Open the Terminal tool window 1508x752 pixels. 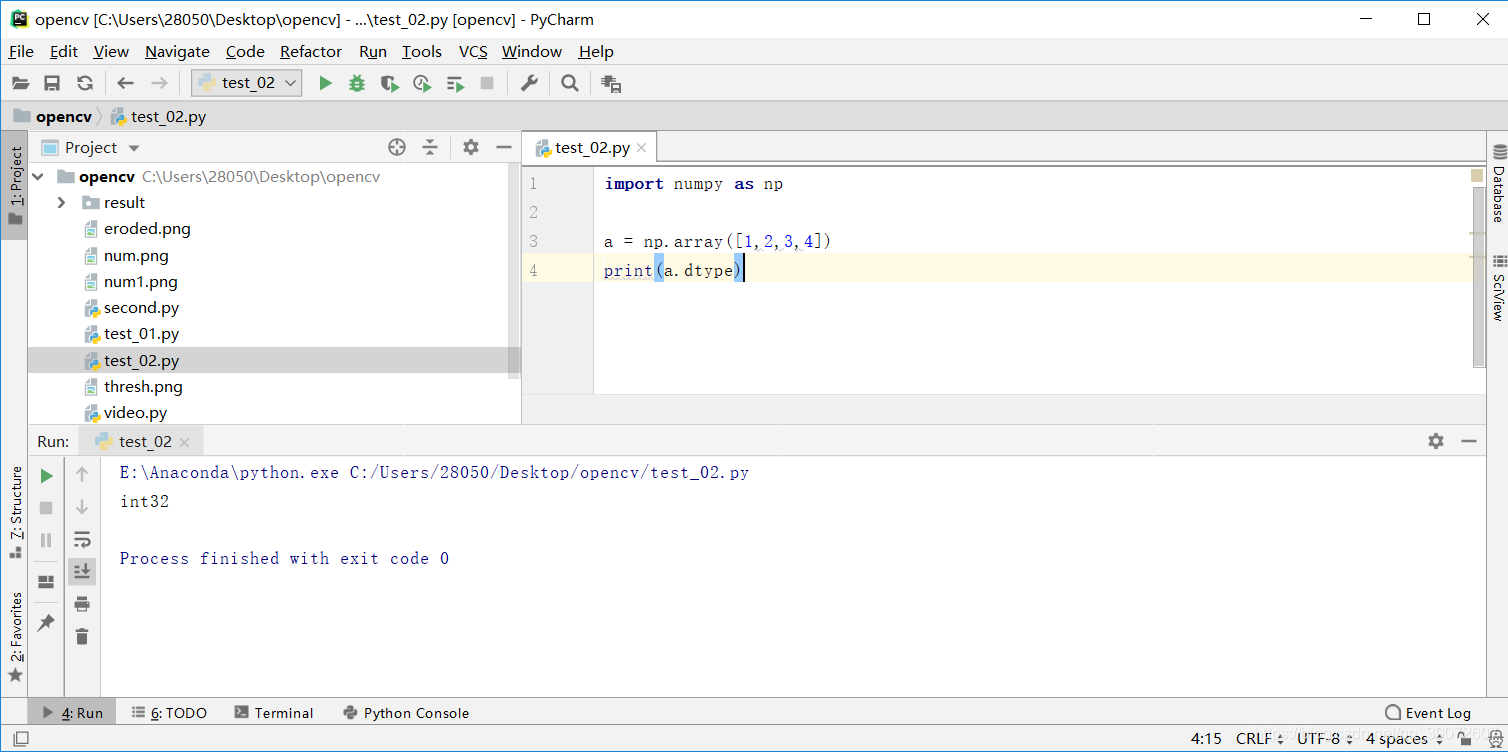[274, 713]
